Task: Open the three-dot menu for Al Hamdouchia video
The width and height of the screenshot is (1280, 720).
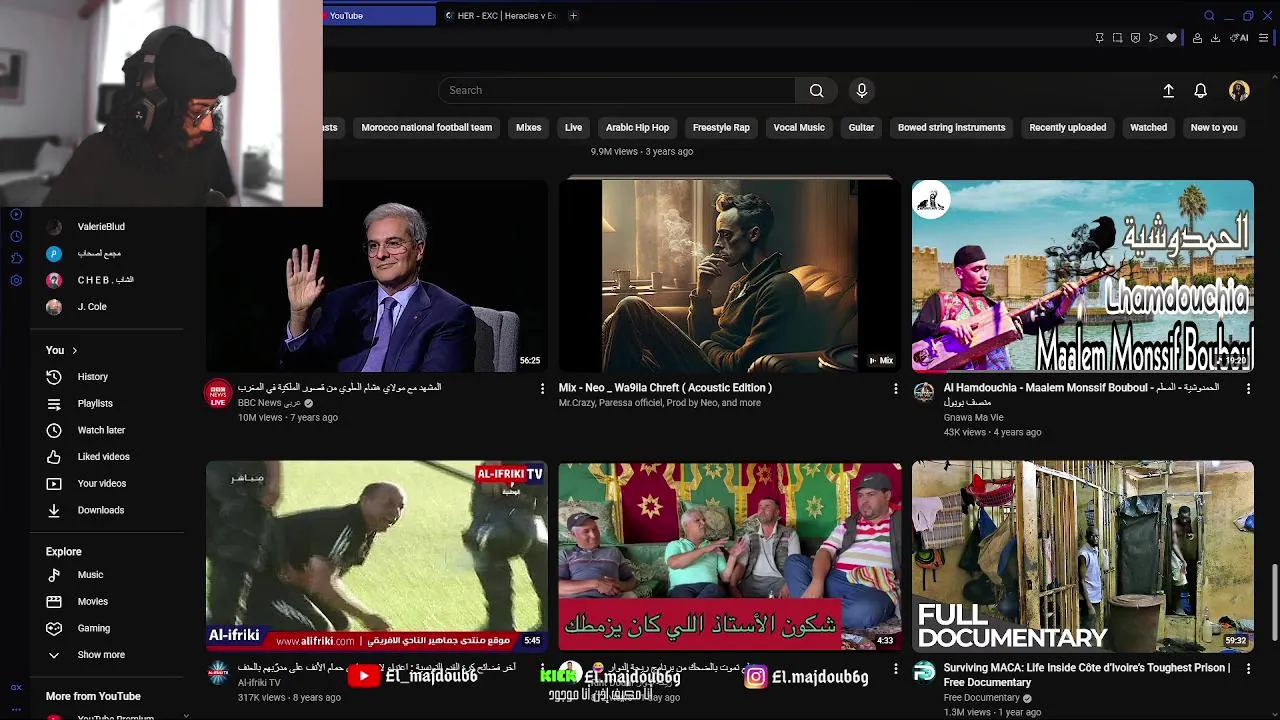Action: (1248, 388)
